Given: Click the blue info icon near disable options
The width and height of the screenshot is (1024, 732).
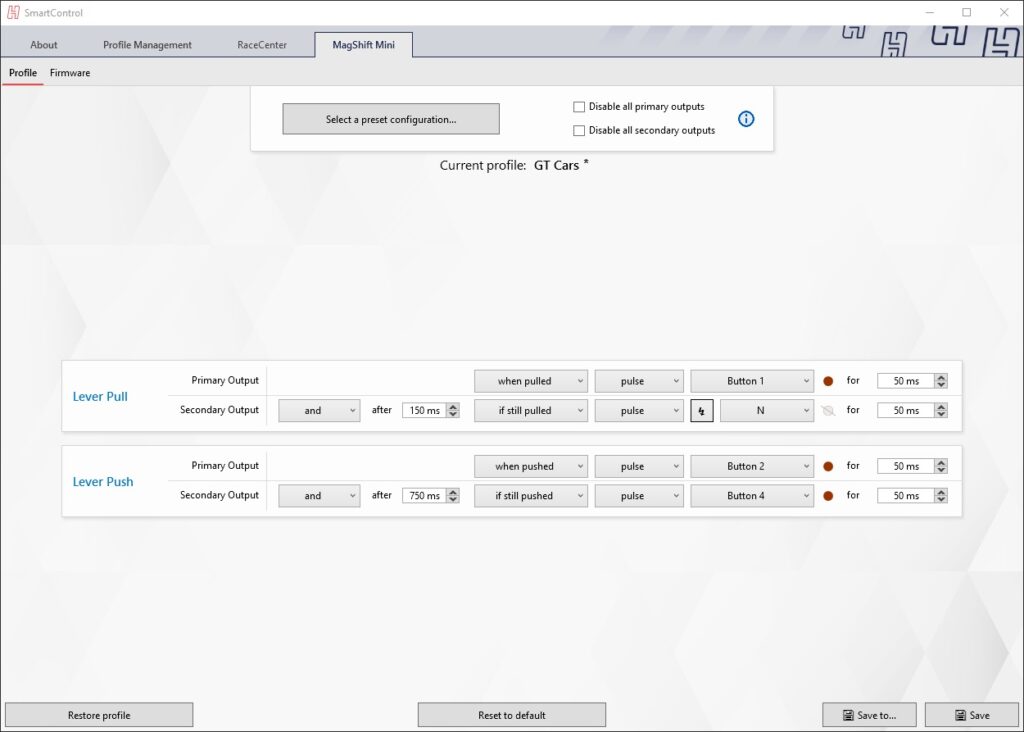Looking at the screenshot, I should pos(746,119).
